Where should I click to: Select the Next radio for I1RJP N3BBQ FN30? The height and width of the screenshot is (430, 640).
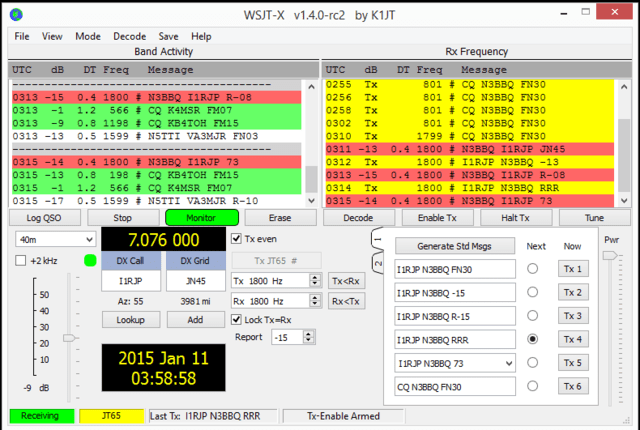click(x=532, y=268)
